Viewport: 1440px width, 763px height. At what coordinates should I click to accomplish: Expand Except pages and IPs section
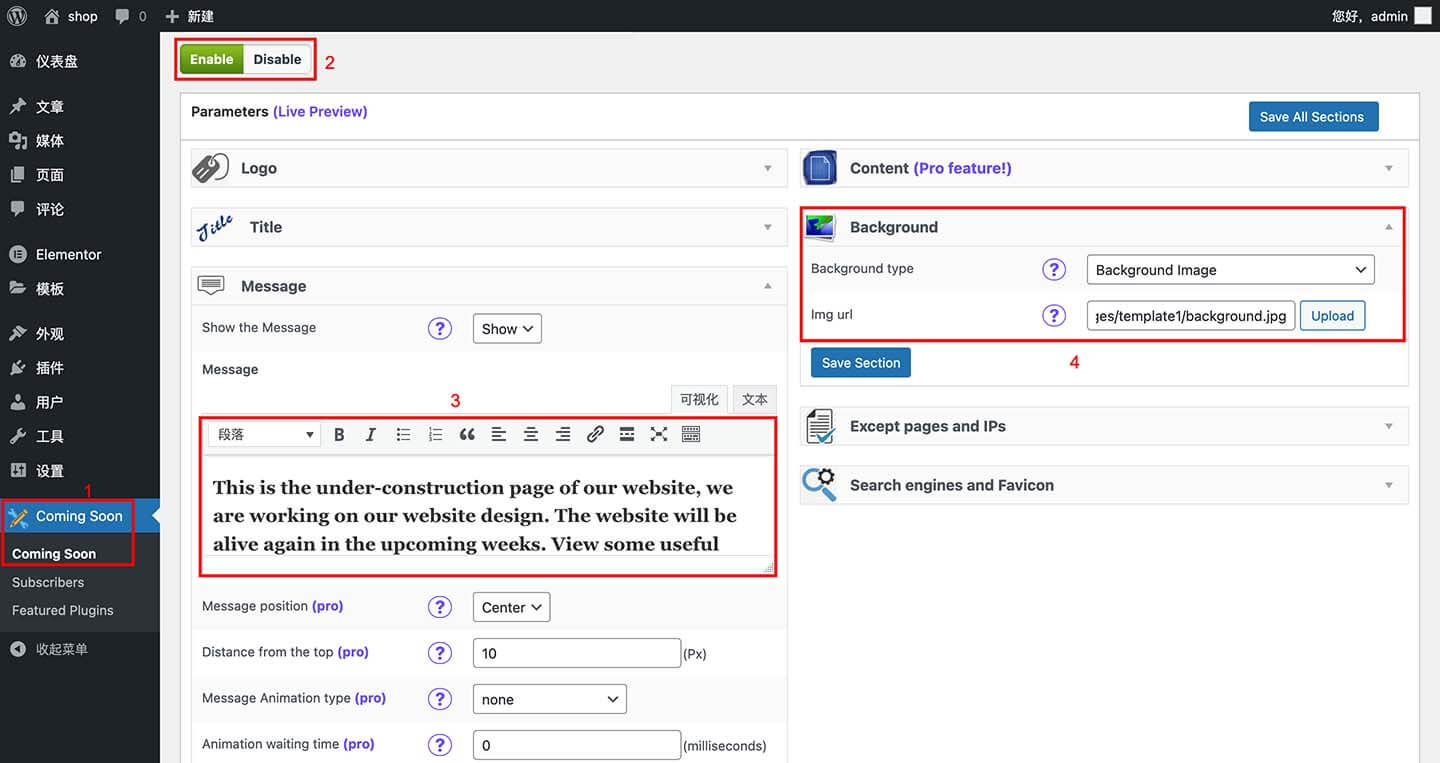pyautogui.click(x=1104, y=426)
